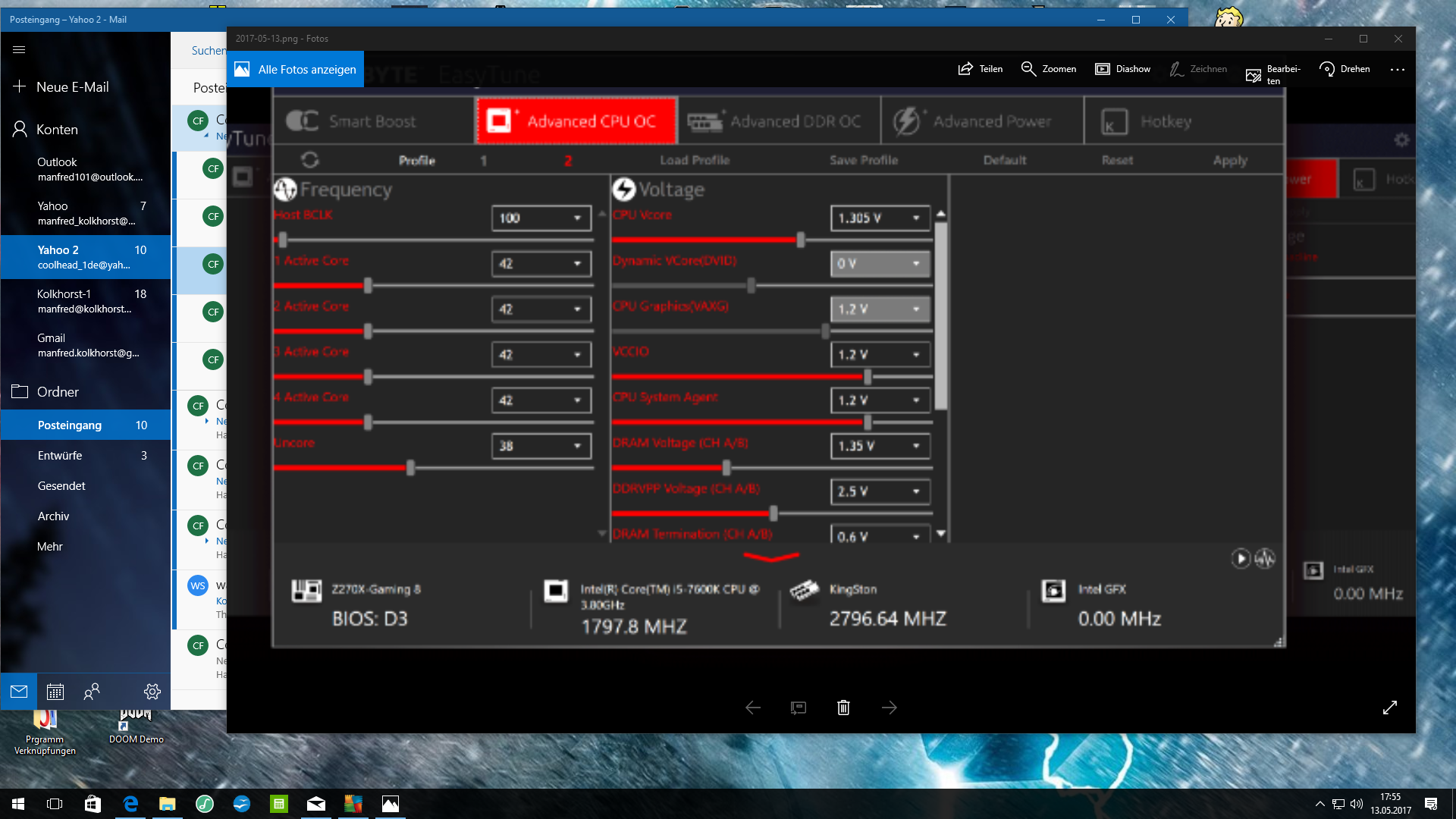Go to next photo arrow
Screen dimensions: 1456x819
point(890,708)
